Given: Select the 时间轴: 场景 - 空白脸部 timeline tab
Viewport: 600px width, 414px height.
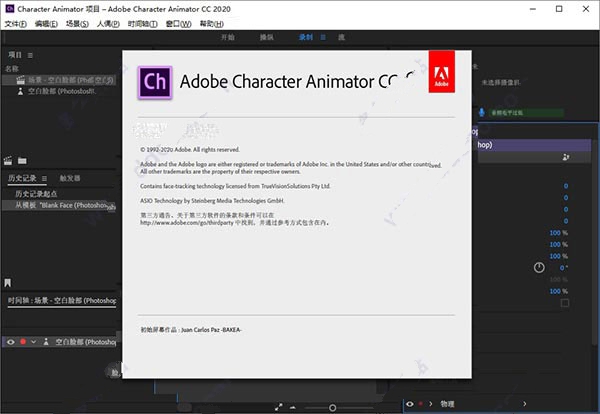Looking at the screenshot, I should coord(62,301).
